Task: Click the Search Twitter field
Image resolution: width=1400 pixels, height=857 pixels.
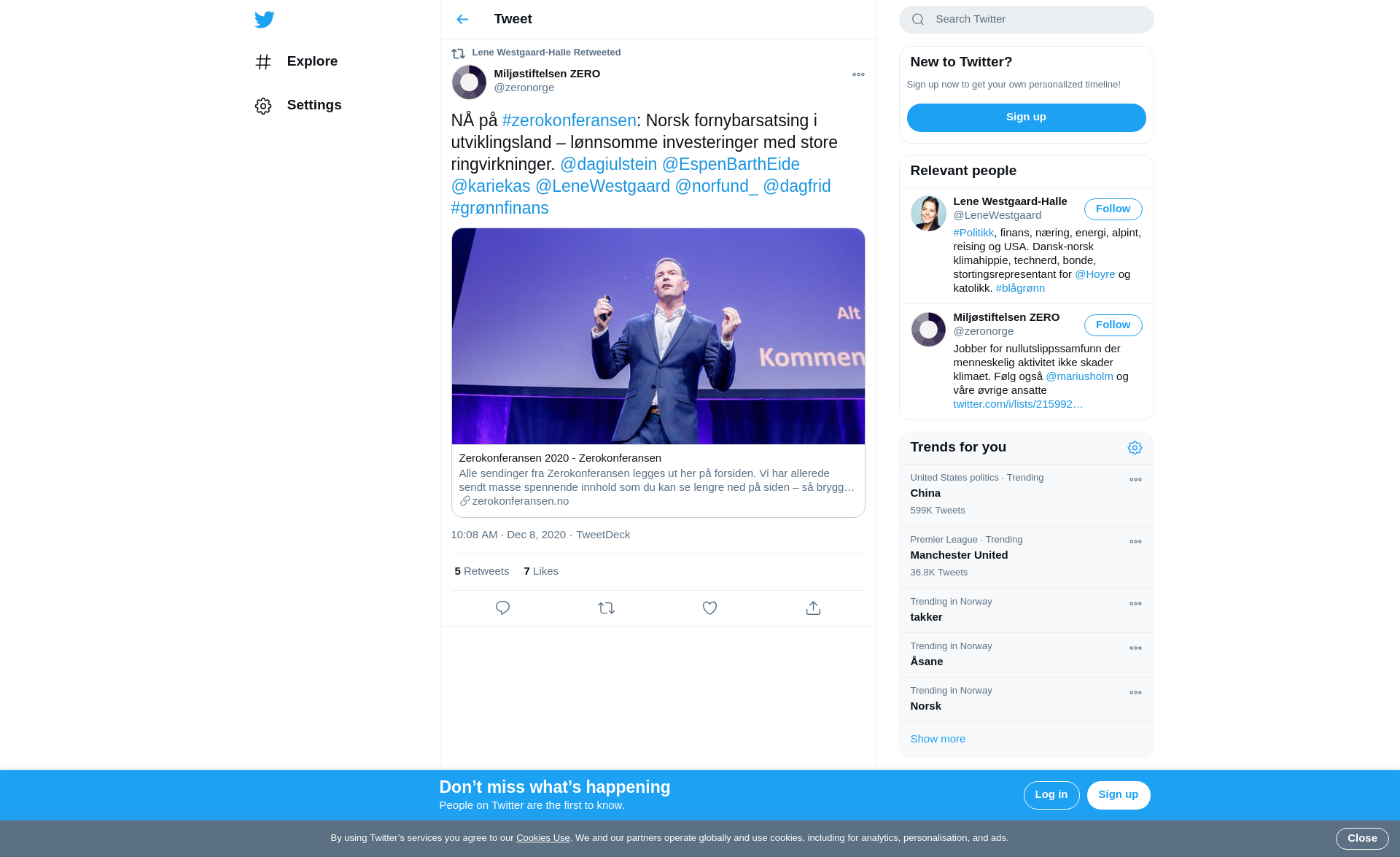Action: [x=1035, y=20]
